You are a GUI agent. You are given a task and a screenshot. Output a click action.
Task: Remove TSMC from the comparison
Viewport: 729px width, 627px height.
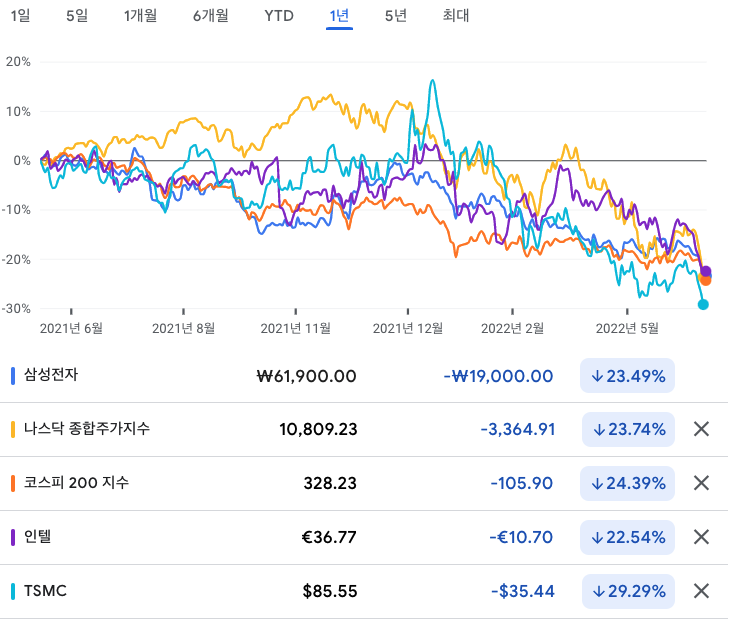pos(701,591)
